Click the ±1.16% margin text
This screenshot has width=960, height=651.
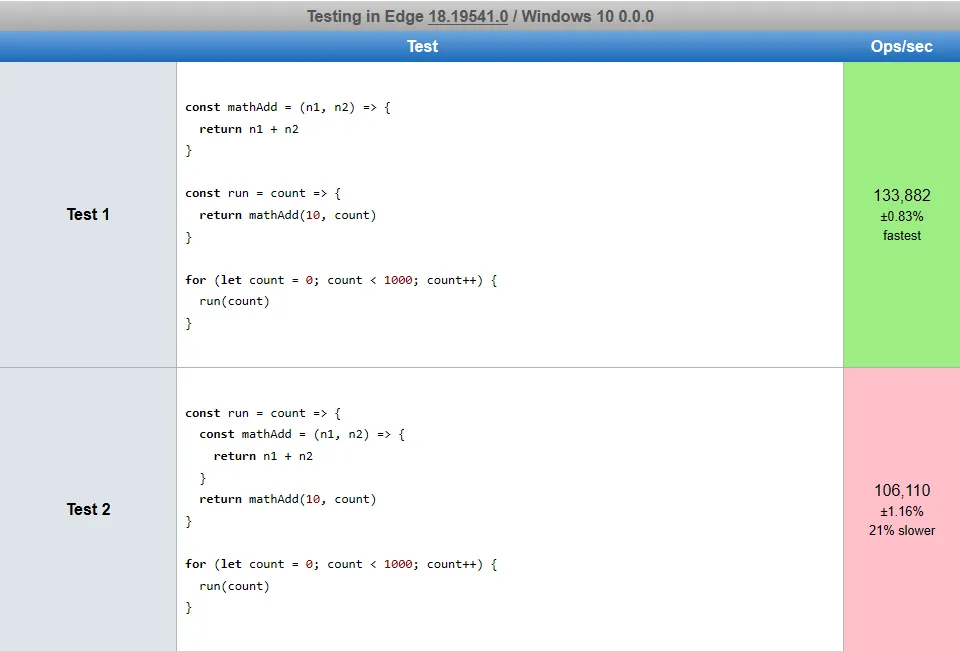pyautogui.click(x=902, y=511)
